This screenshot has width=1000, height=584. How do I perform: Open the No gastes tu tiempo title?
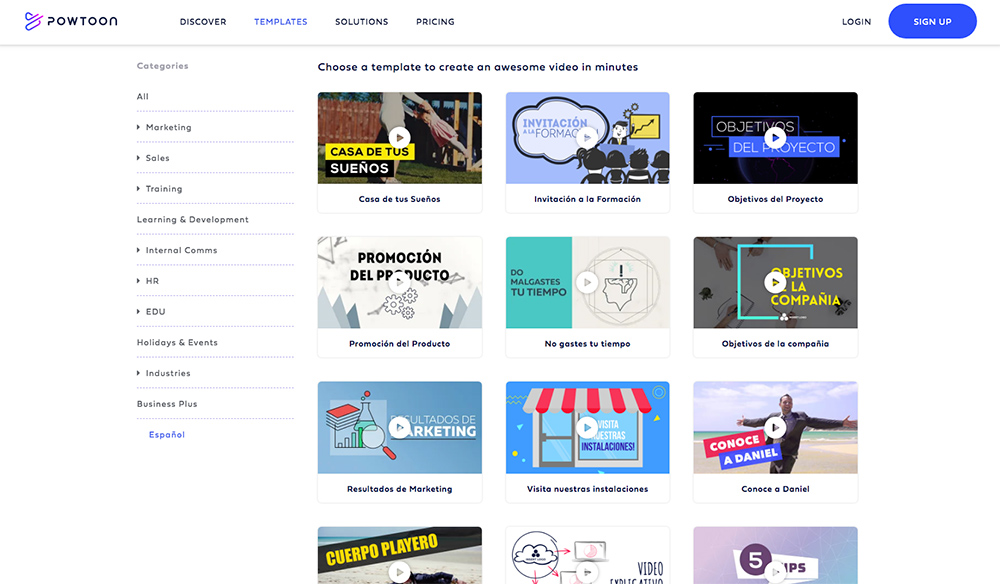click(x=587, y=344)
